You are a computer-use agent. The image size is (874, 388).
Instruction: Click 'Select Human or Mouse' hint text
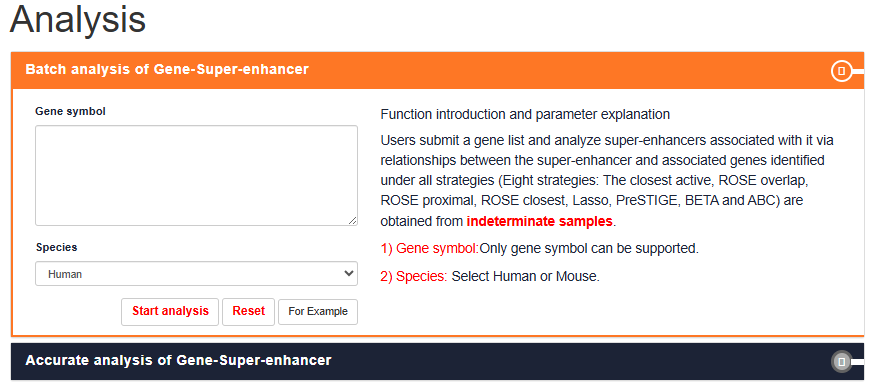pyautogui.click(x=526, y=277)
